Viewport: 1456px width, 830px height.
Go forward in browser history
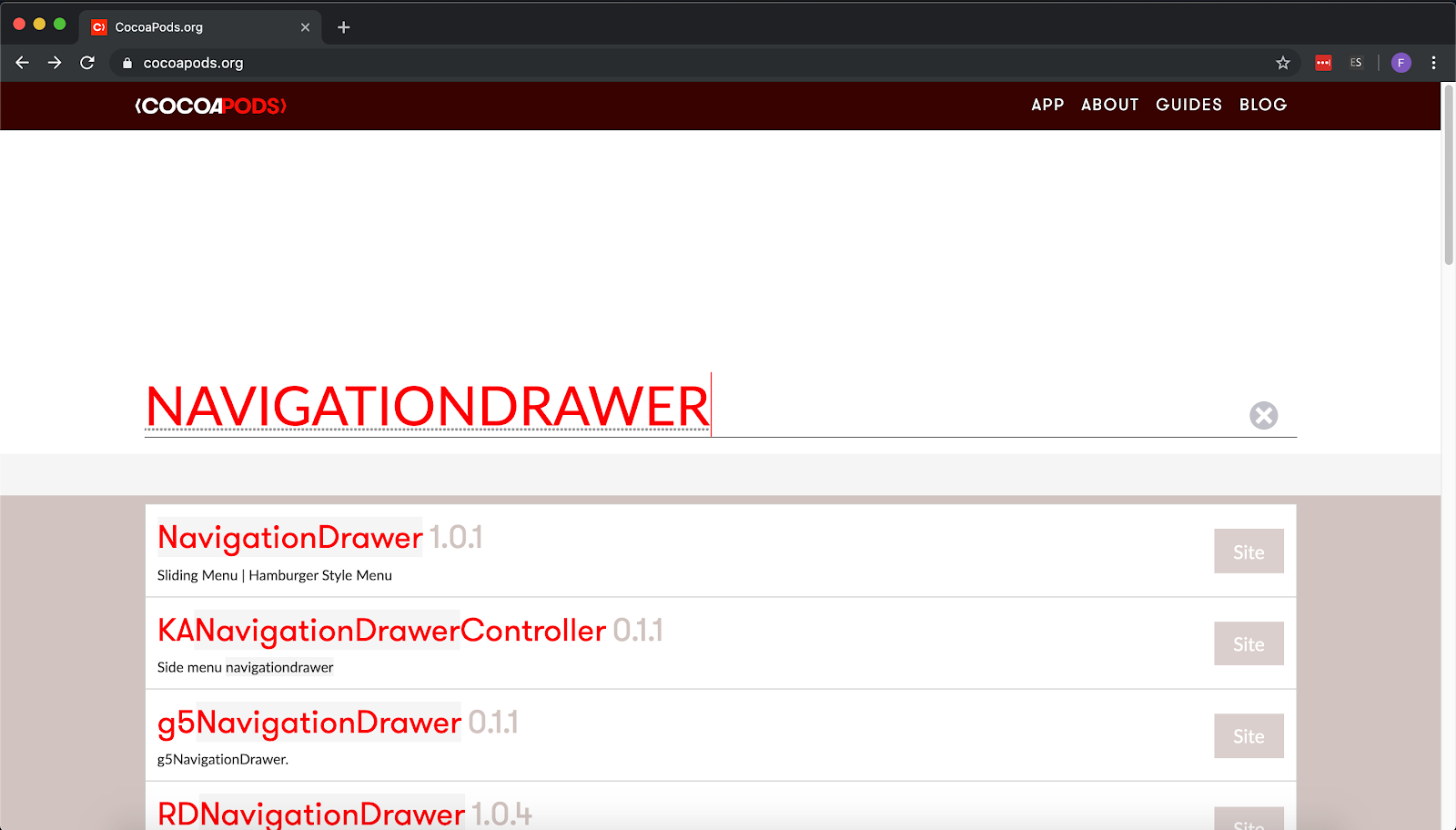[55, 63]
